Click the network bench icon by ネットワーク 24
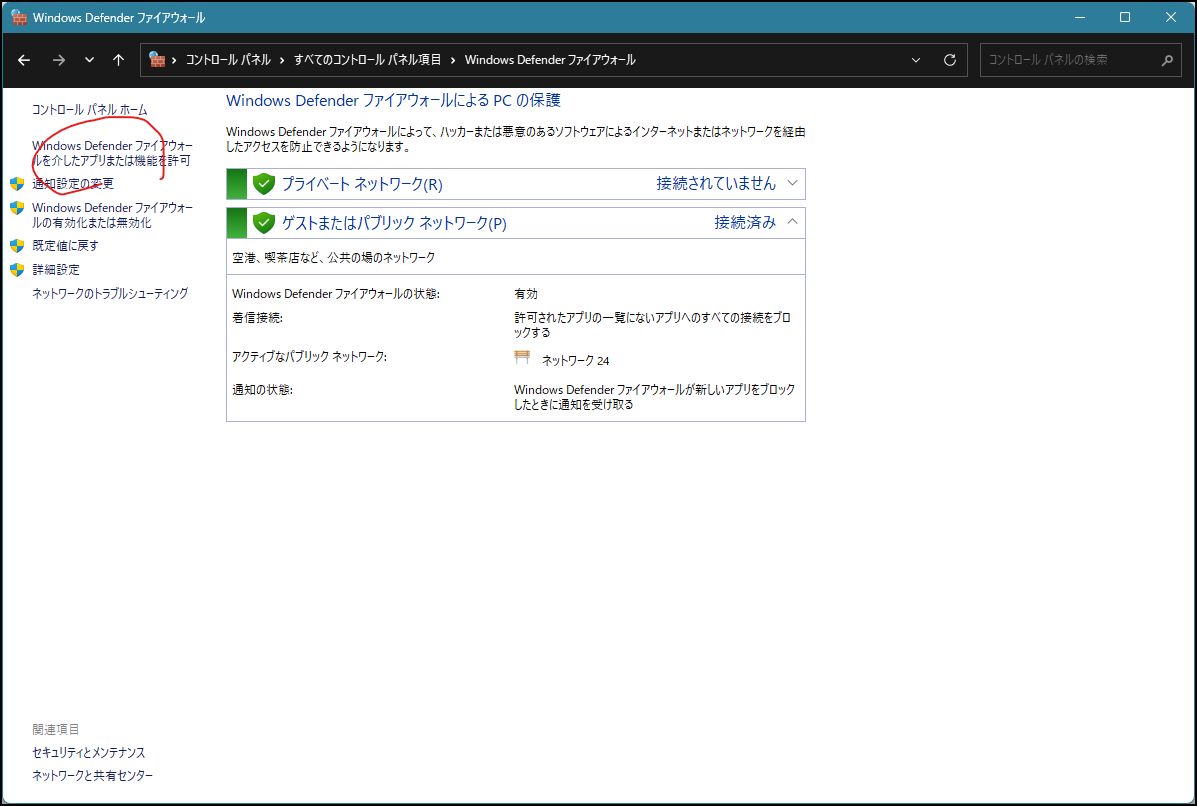This screenshot has height=806, width=1197. click(x=522, y=357)
